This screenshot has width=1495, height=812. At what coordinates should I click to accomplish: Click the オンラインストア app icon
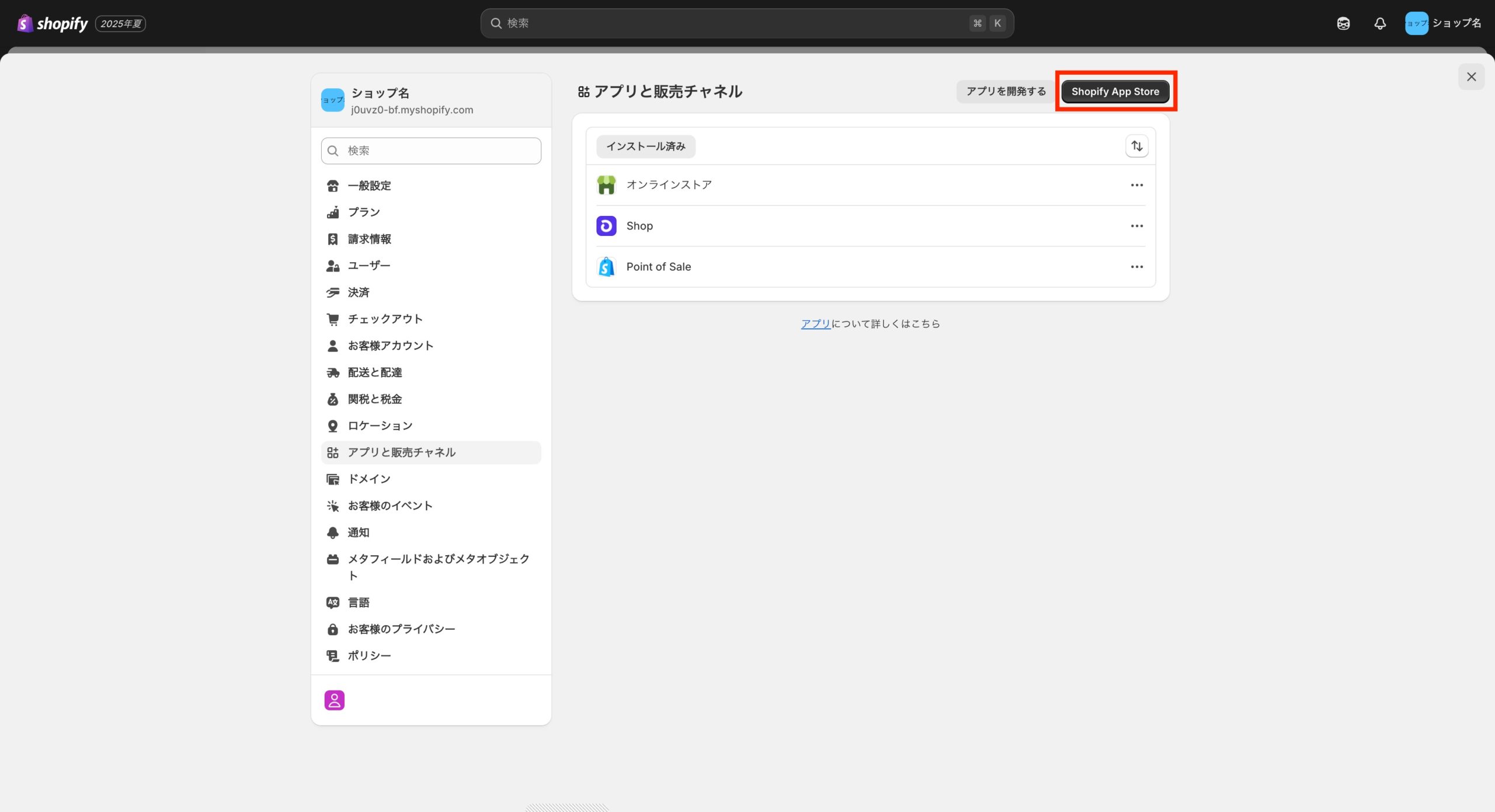[606, 185]
